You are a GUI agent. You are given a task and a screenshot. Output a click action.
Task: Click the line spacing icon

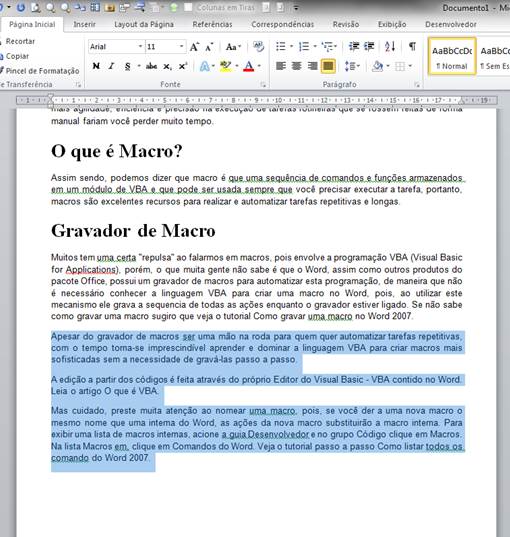pos(349,66)
